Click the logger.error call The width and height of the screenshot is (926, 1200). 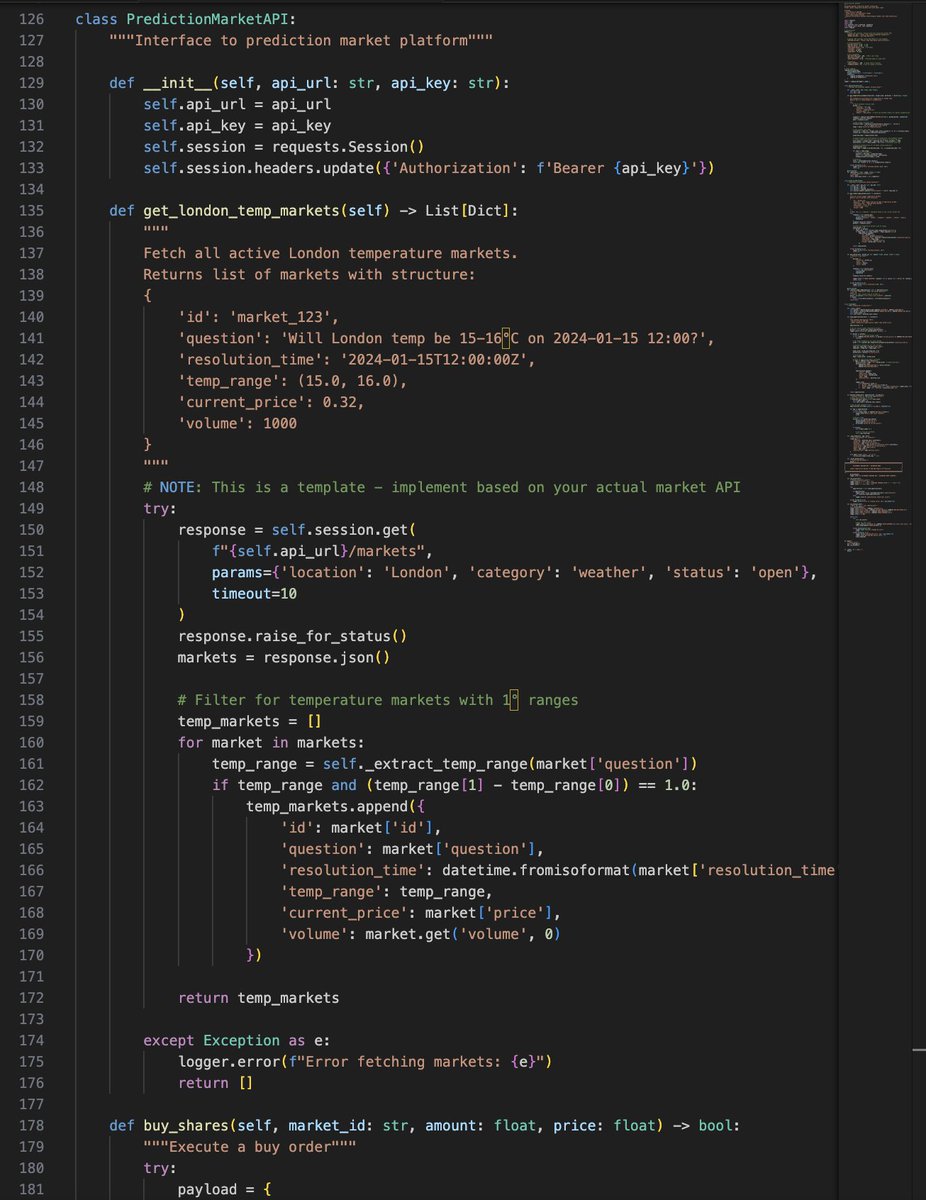coord(364,1062)
